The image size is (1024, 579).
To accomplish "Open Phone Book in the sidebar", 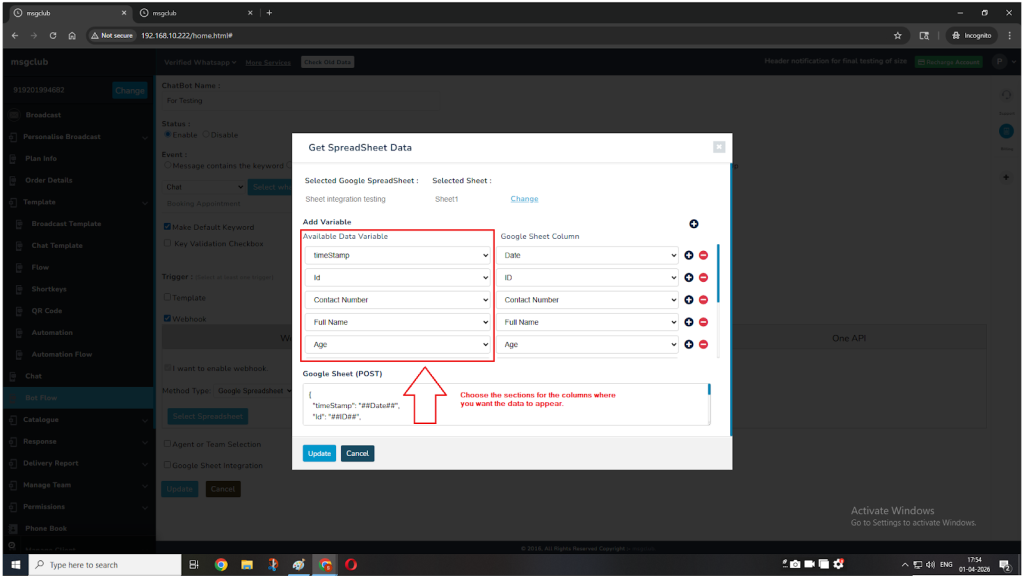I will (46, 528).
